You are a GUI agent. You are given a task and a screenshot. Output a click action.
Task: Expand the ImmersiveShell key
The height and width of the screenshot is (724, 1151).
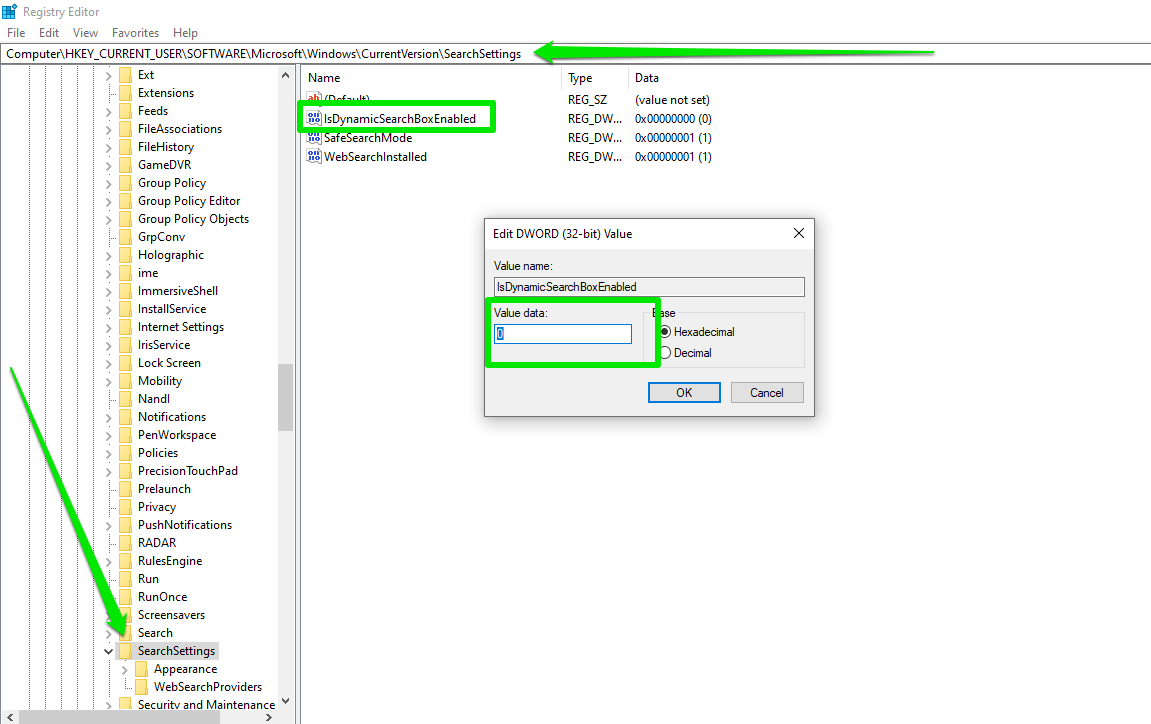point(109,292)
